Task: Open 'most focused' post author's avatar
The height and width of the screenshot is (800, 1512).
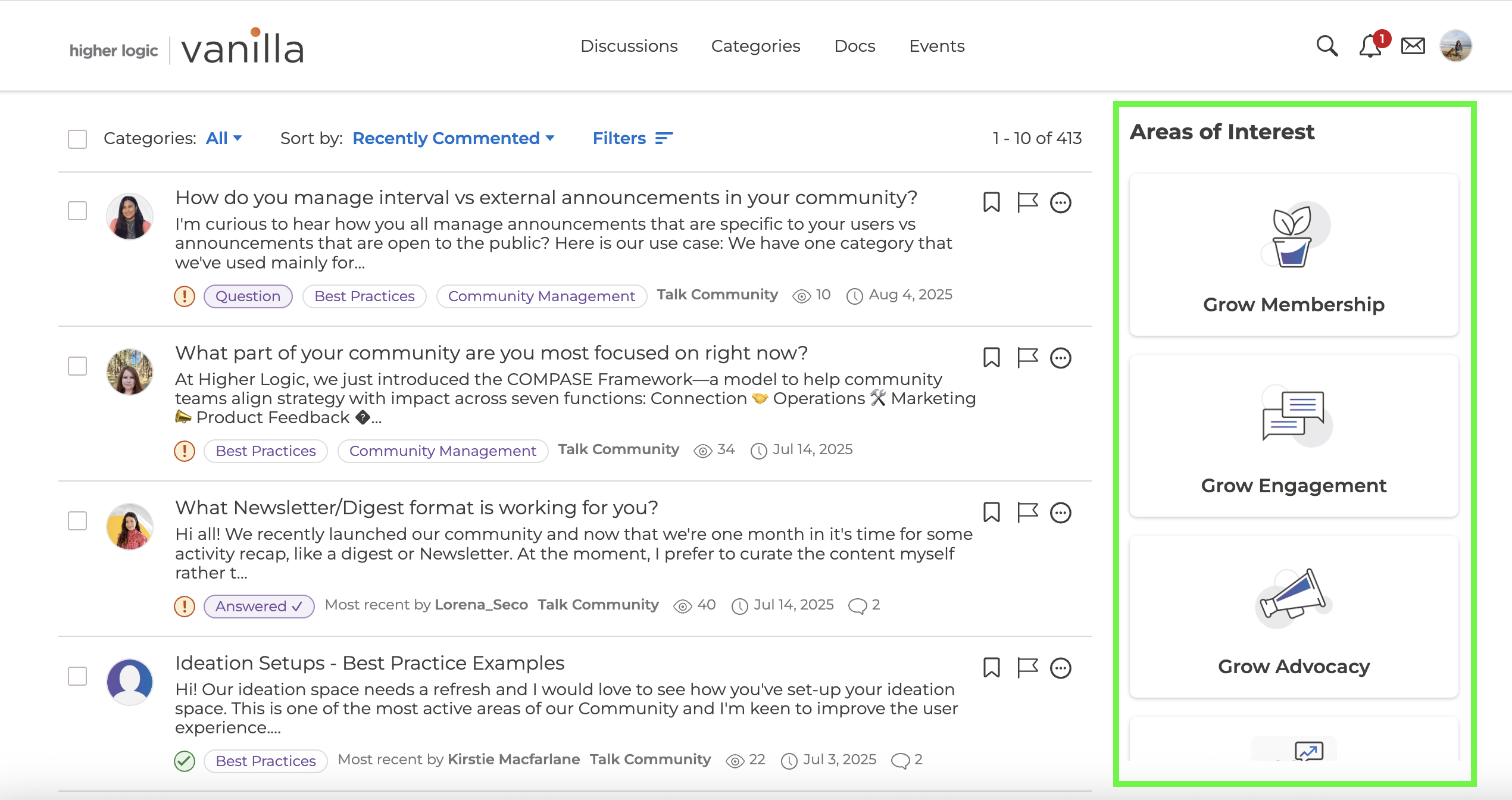Action: 130,371
